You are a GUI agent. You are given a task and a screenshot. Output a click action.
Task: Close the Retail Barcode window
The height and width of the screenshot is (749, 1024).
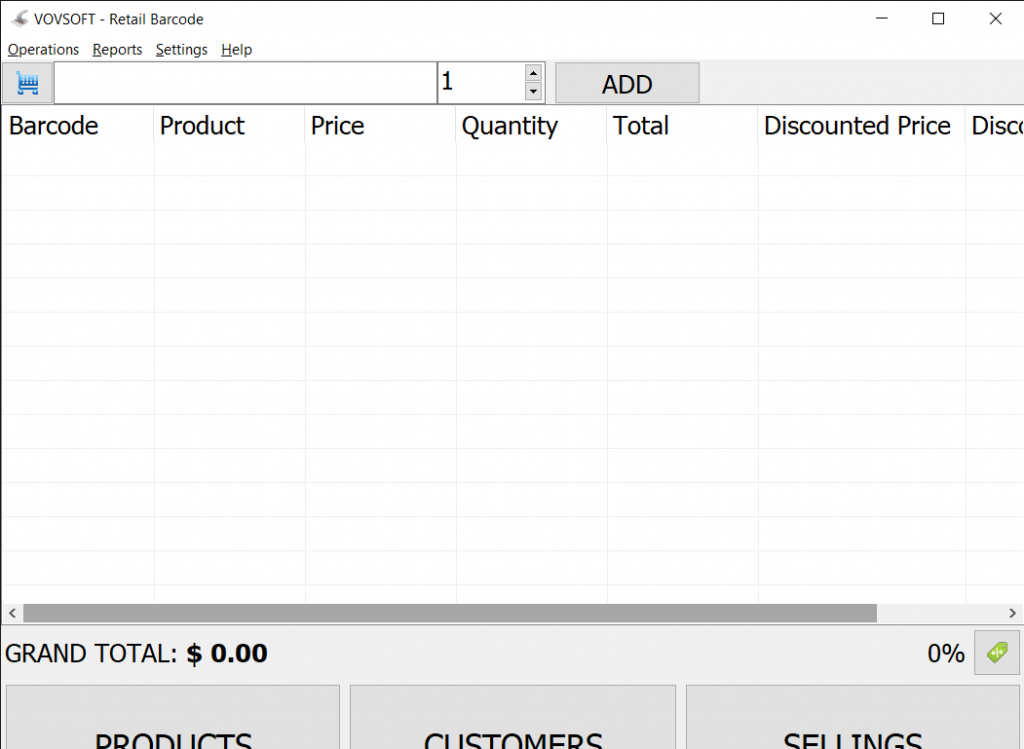(995, 18)
